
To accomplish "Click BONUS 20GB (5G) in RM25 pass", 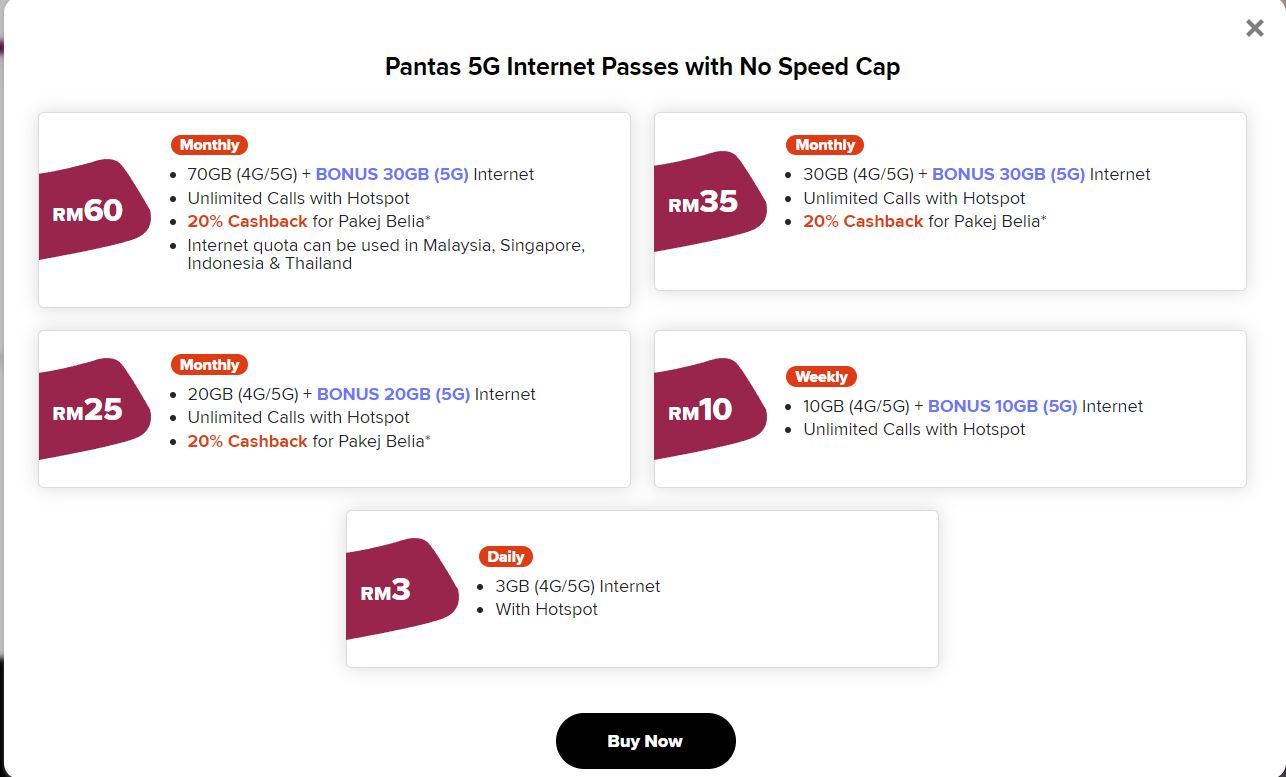I will (x=393, y=394).
